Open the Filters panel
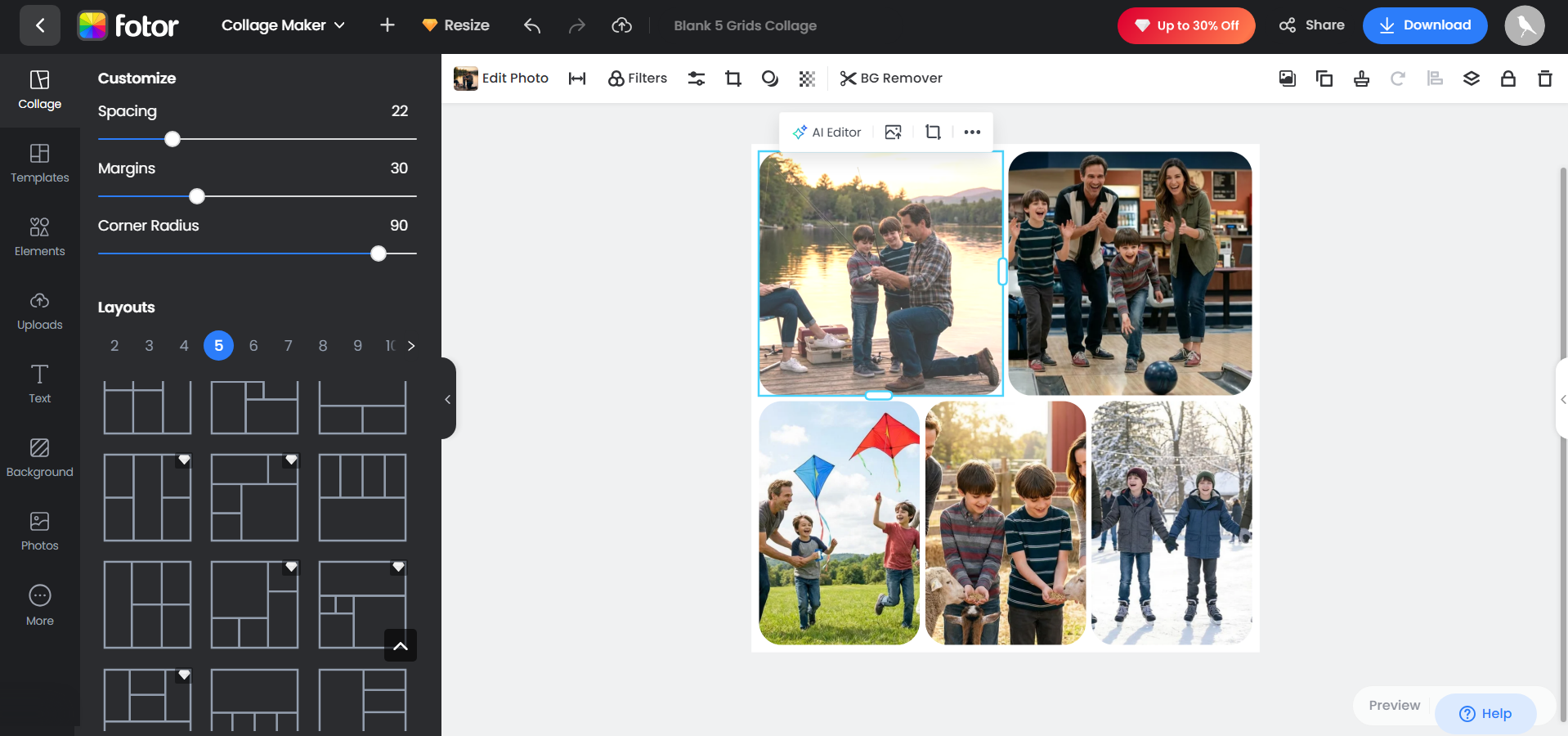 tap(637, 79)
